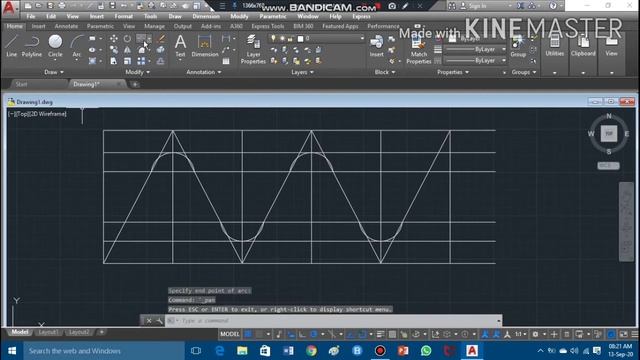
Task: Click the layer color swatch in layer dropdown
Action: [x=300, y=39]
